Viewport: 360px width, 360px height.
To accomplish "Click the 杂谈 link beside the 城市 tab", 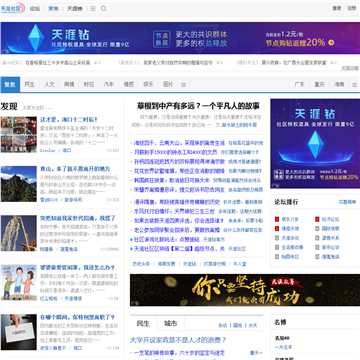I will click(222, 325).
